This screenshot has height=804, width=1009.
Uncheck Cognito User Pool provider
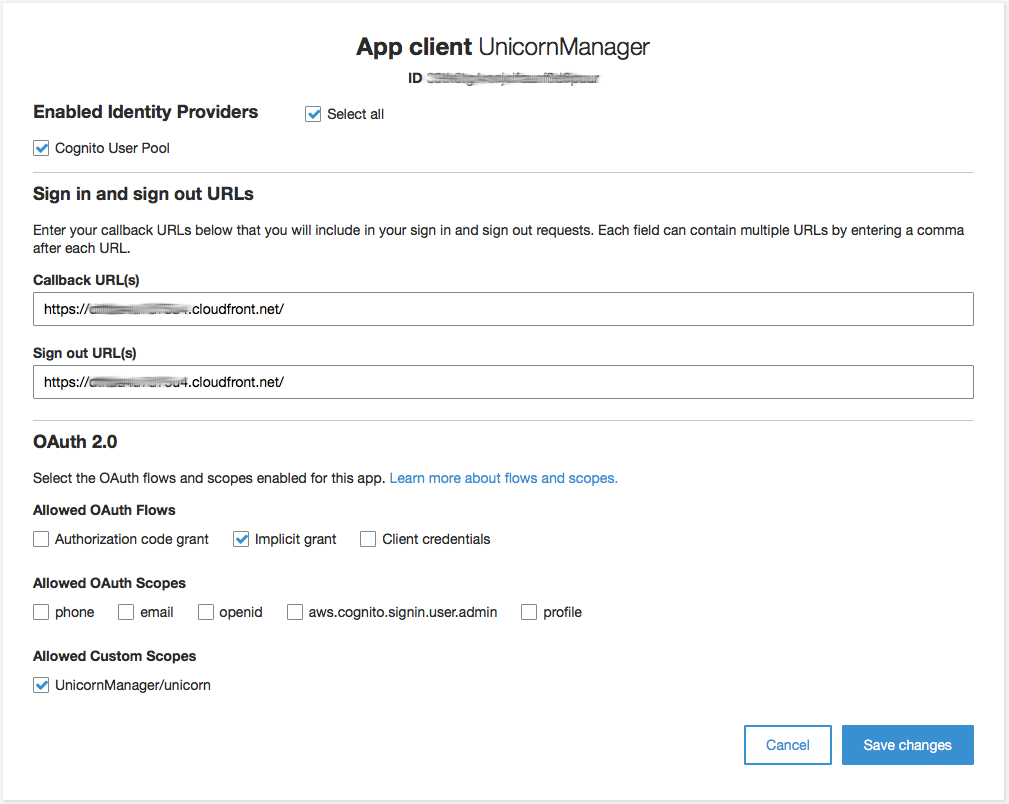41,148
